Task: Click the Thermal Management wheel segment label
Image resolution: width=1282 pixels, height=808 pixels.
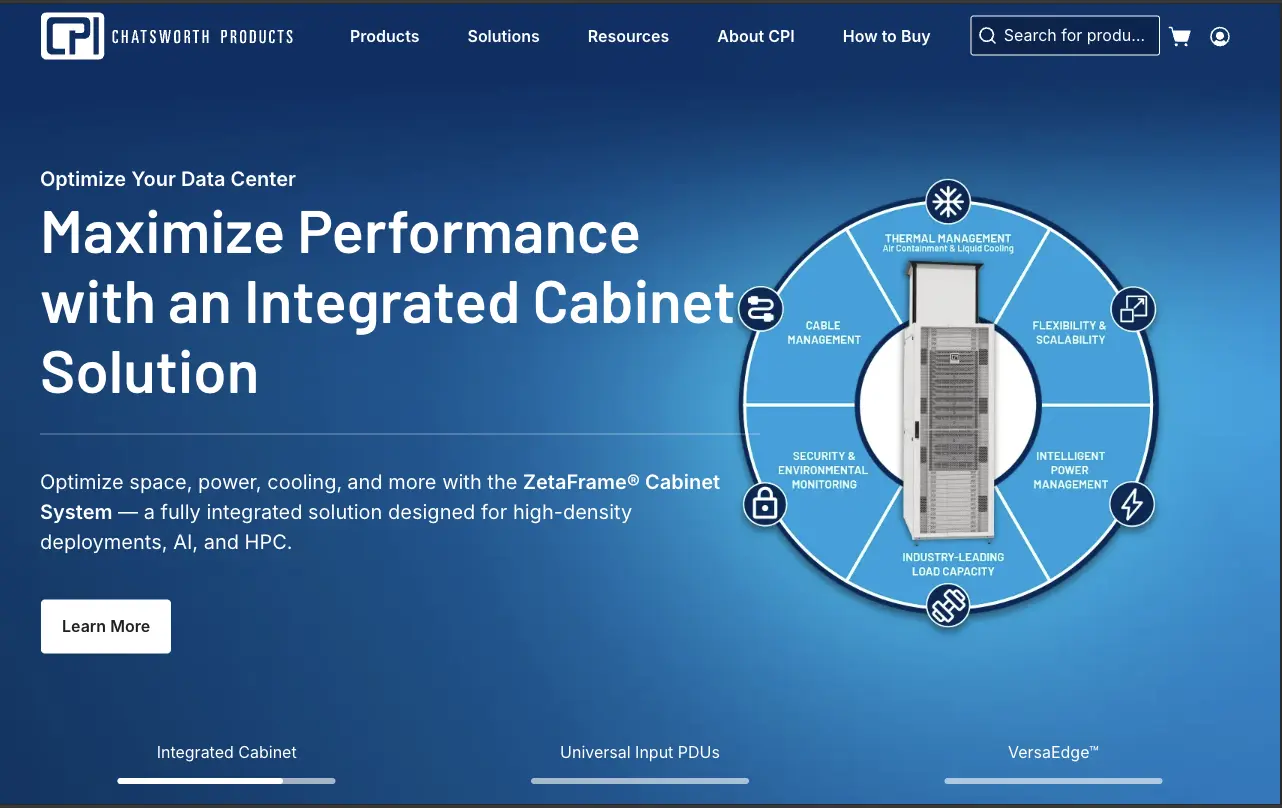Action: tap(948, 243)
